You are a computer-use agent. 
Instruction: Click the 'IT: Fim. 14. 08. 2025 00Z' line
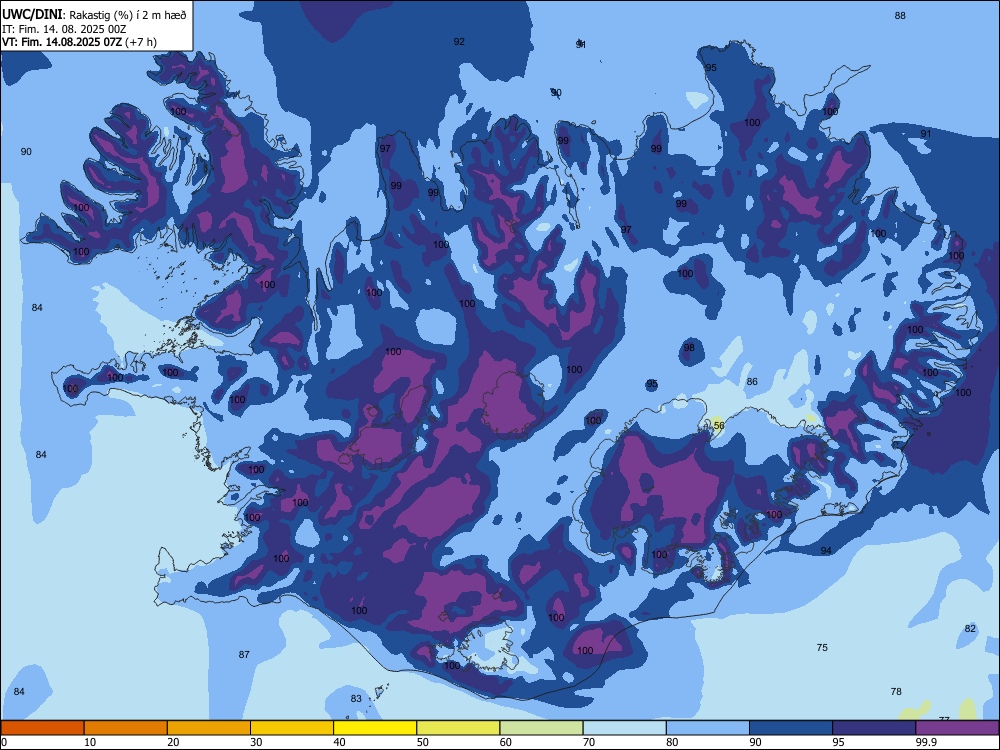pyautogui.click(x=64, y=29)
